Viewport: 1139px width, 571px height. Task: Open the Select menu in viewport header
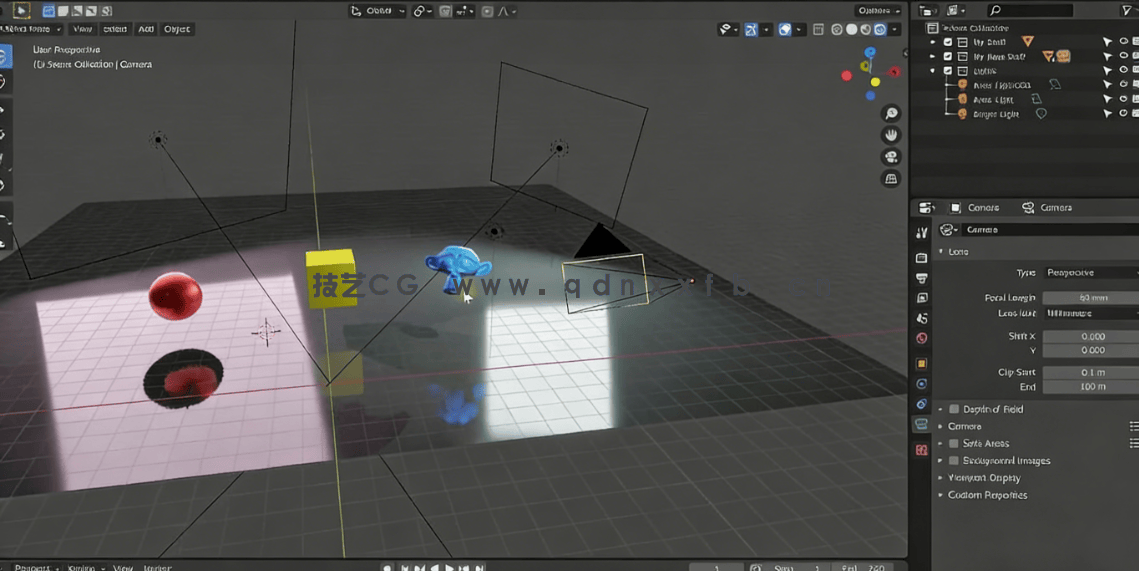115,29
